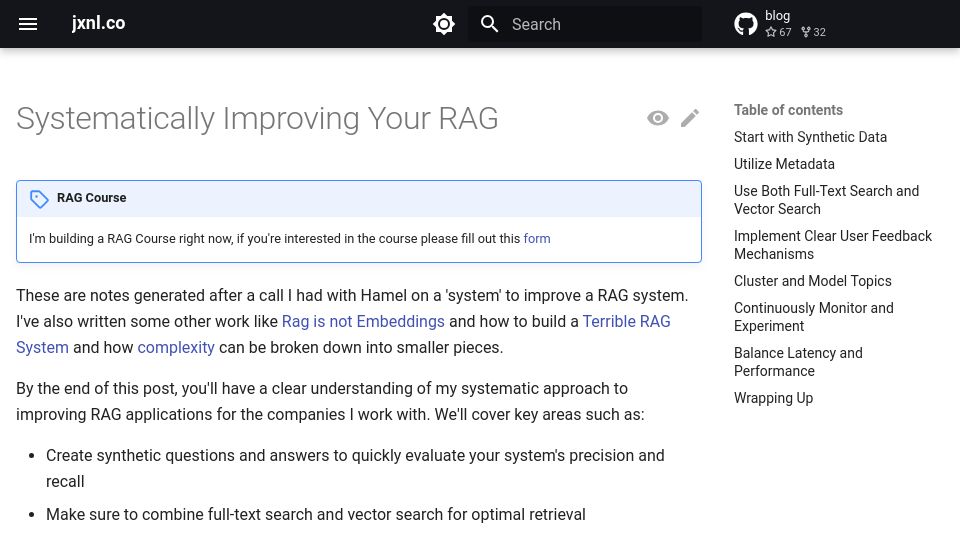960x540 pixels.
Task: Click the RAG Course admonition title
Action: tap(91, 198)
